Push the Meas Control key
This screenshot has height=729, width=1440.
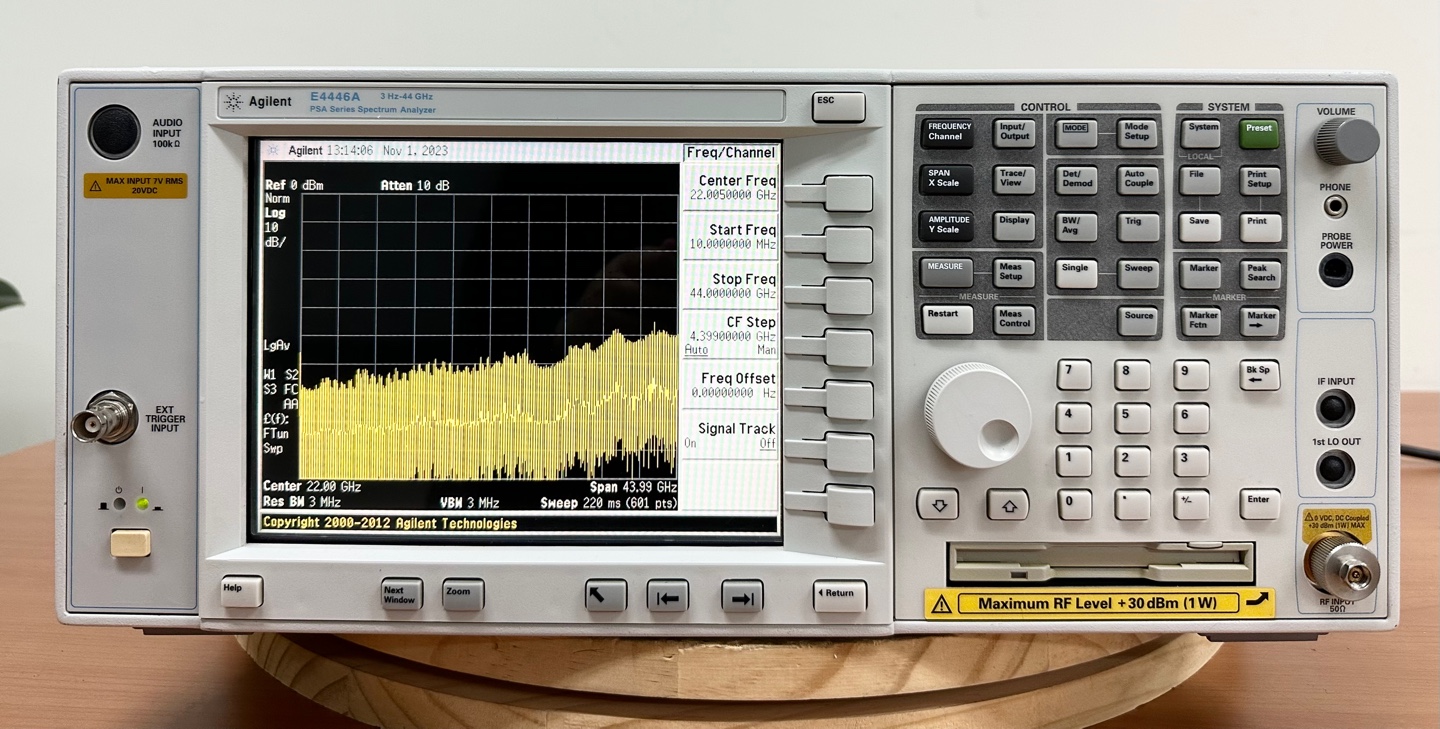pos(1013,320)
